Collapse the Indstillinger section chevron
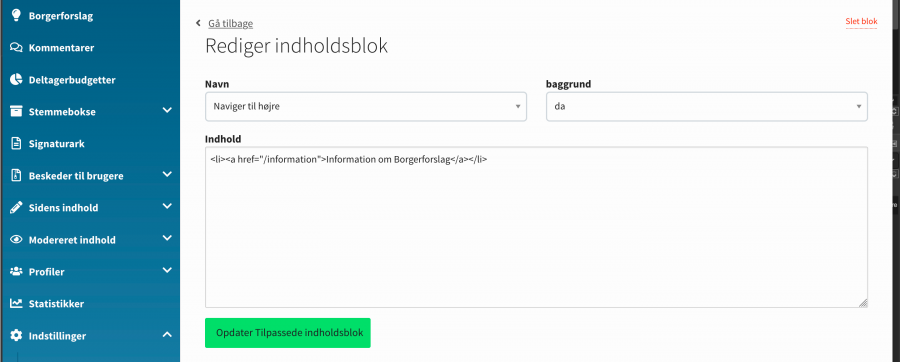Image resolution: width=900 pixels, height=362 pixels. click(x=167, y=334)
